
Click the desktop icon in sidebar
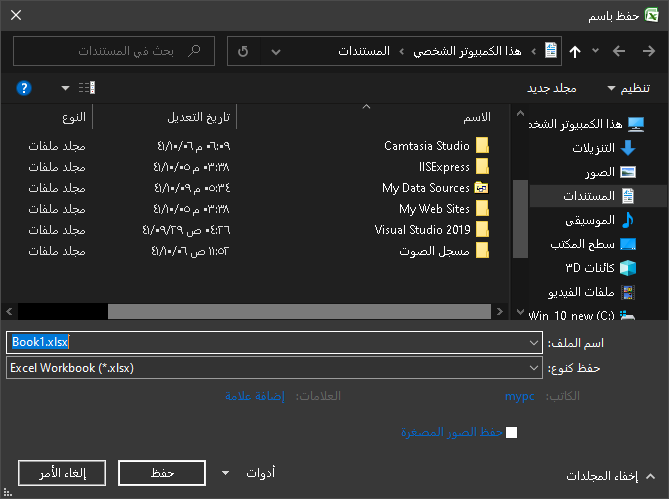click(x=628, y=244)
